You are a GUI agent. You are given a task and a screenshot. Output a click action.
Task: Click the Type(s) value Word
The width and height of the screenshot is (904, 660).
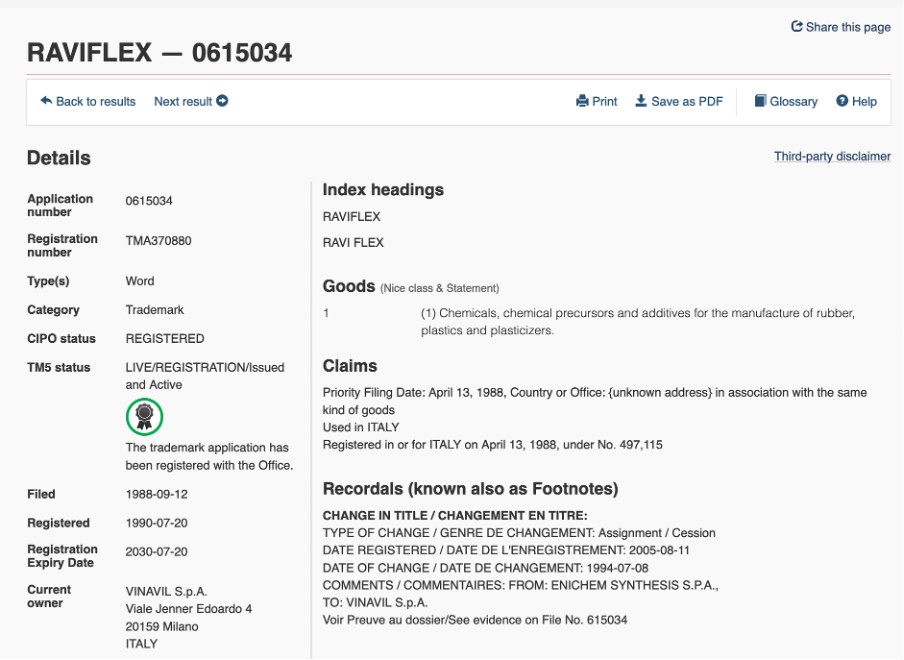(x=140, y=281)
